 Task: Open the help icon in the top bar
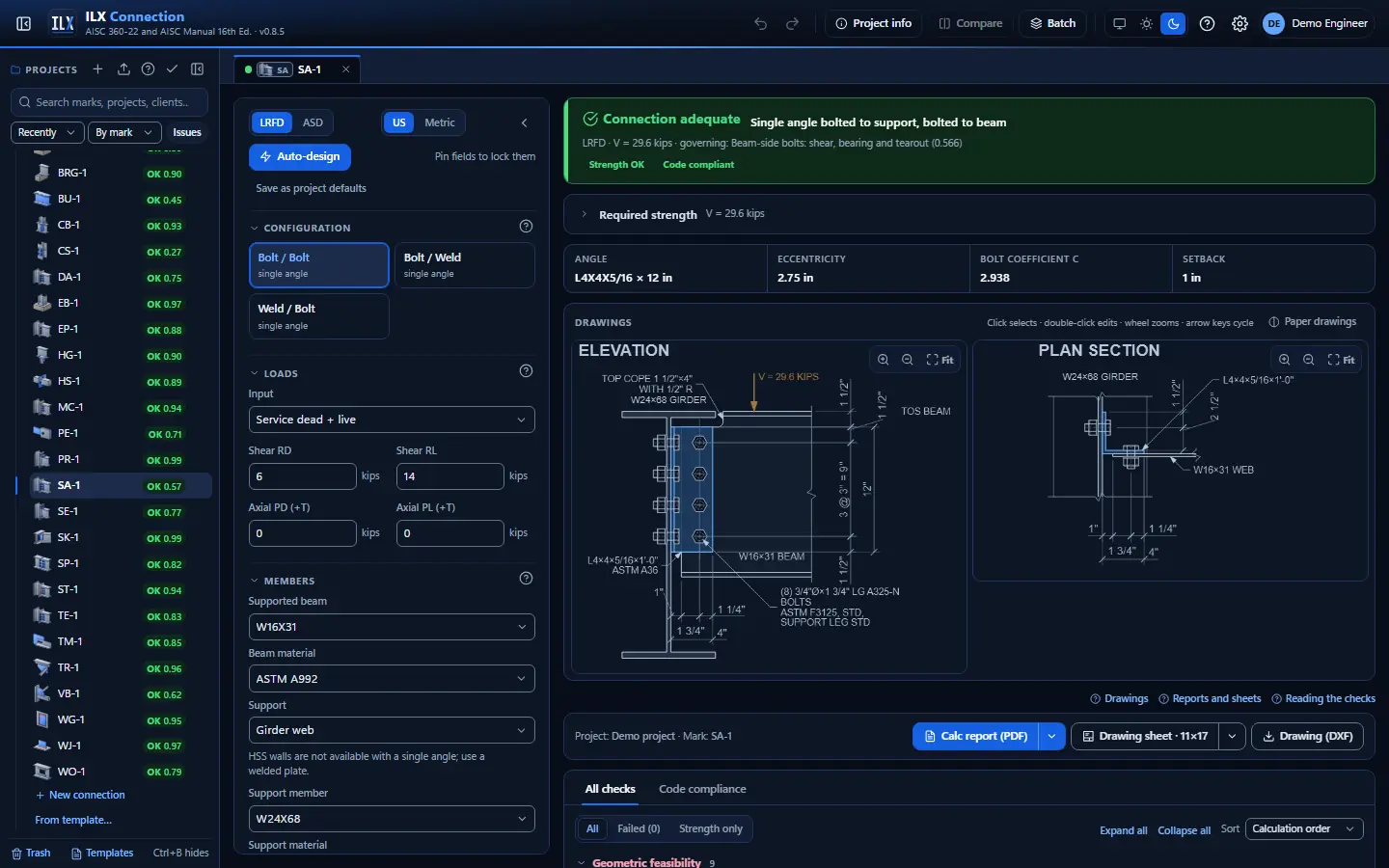pos(1207,23)
